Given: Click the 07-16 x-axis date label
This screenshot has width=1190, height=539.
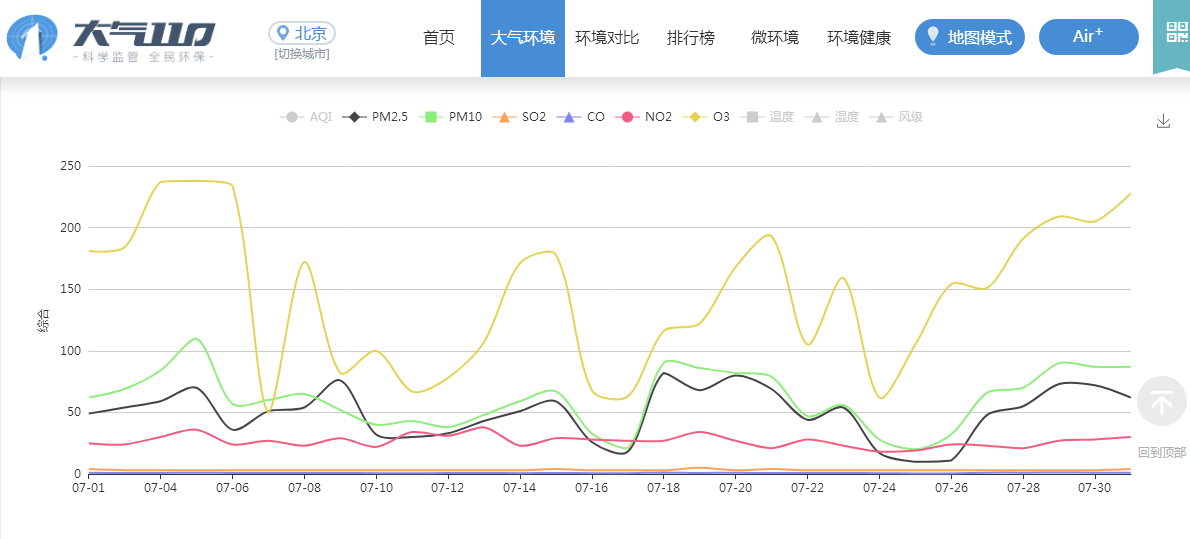Looking at the screenshot, I should tap(591, 487).
